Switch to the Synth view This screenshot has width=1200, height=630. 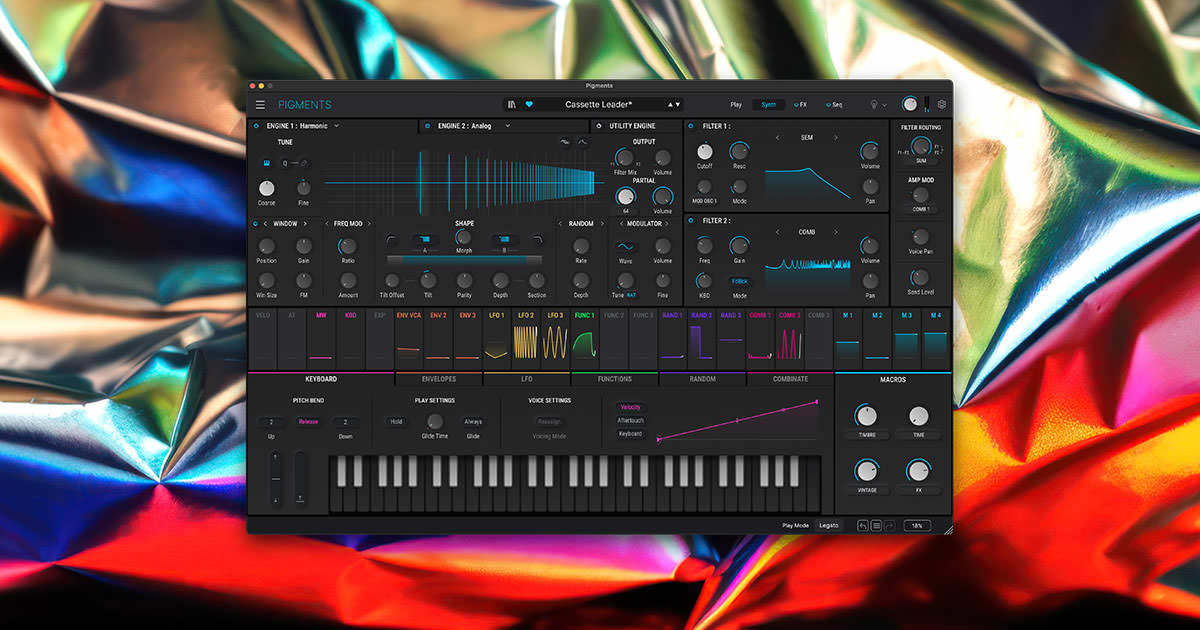point(768,104)
